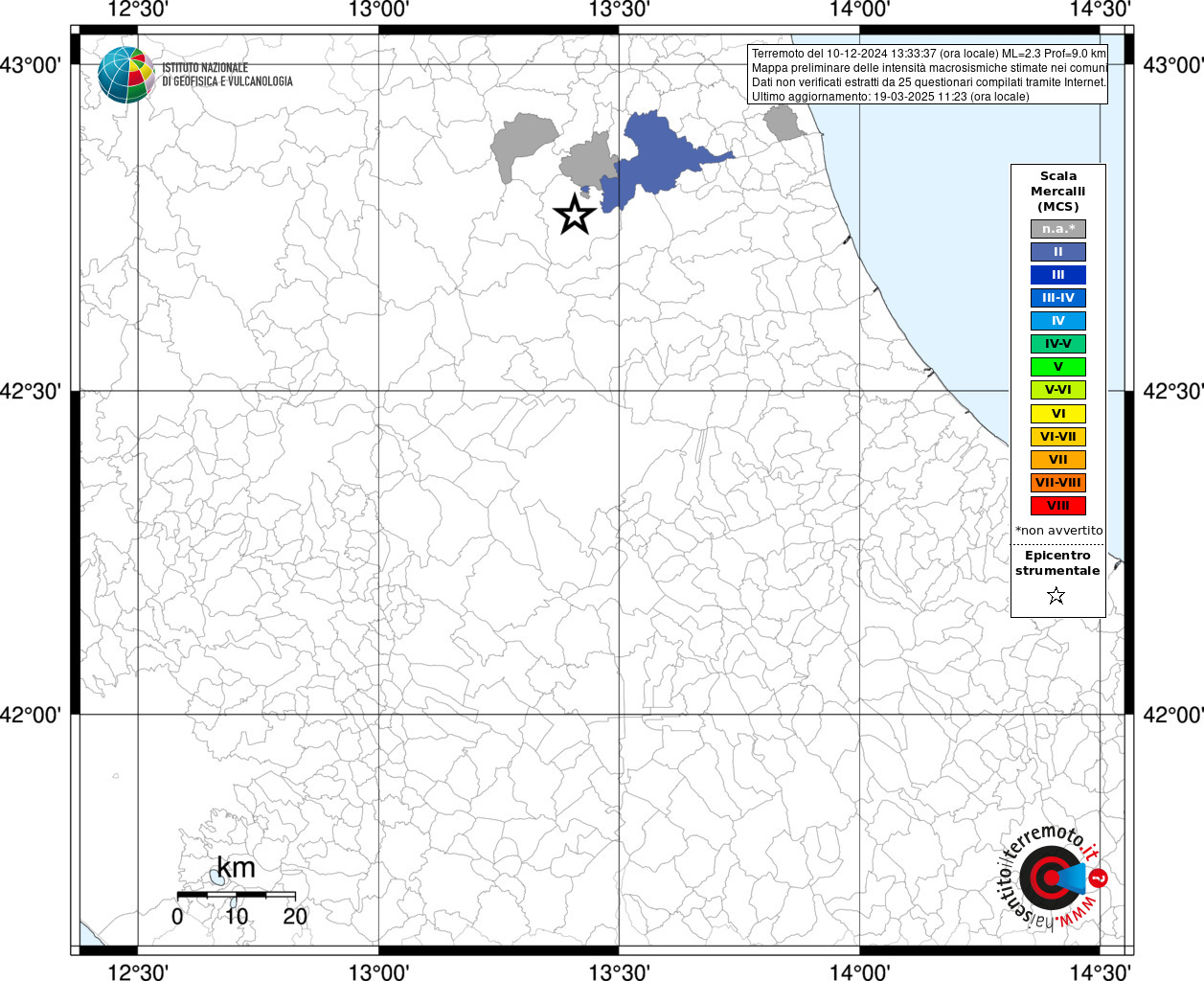Click the INGV globe logo

click(125, 75)
